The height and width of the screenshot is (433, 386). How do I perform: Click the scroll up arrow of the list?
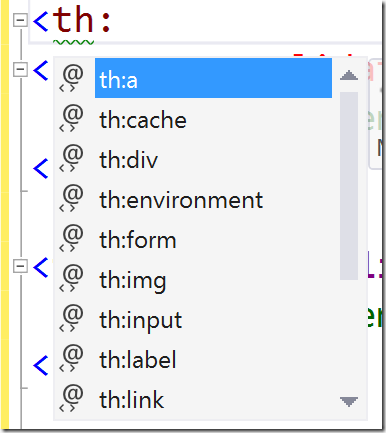349,75
